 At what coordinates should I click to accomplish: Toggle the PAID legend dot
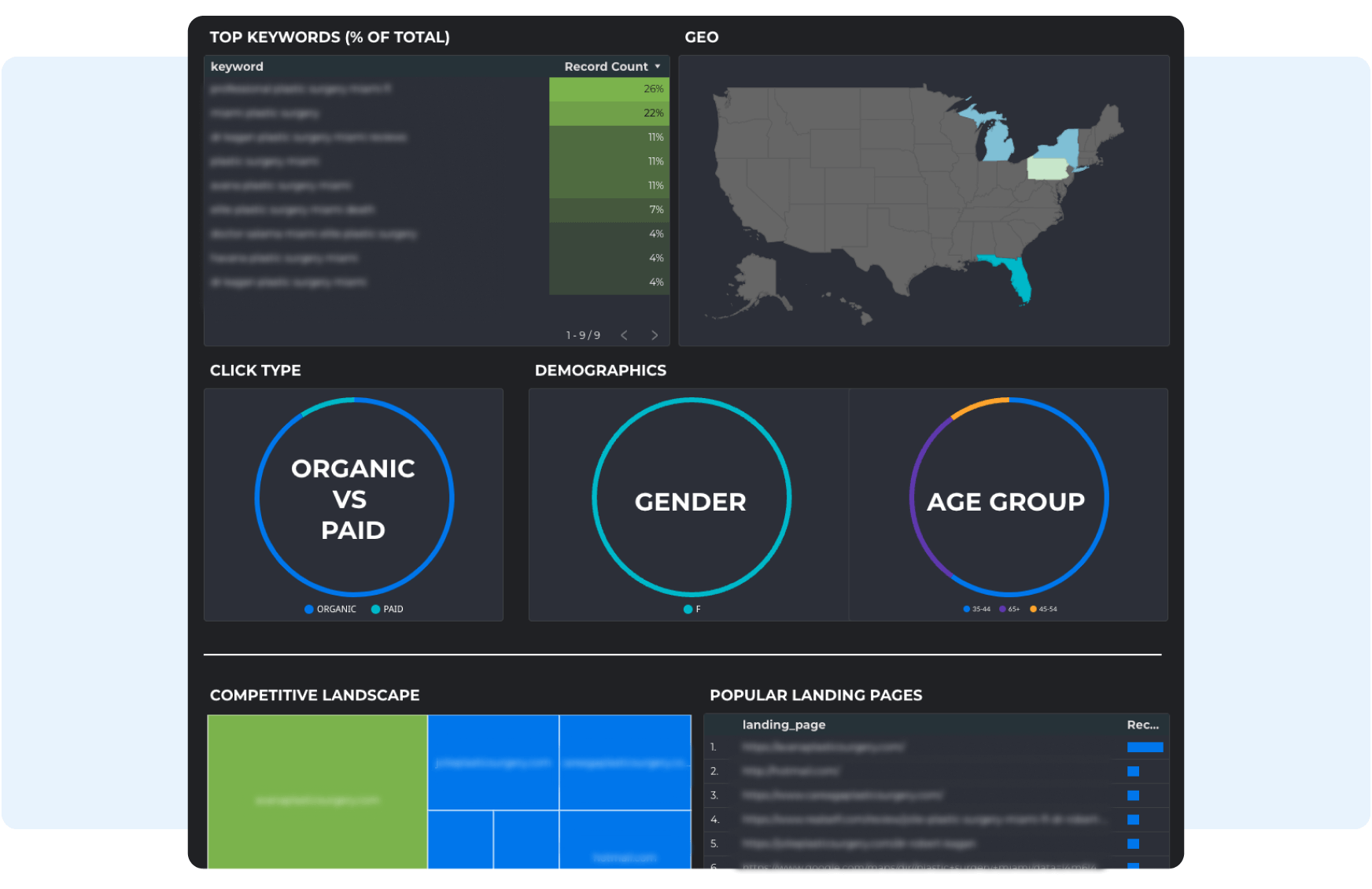click(375, 609)
